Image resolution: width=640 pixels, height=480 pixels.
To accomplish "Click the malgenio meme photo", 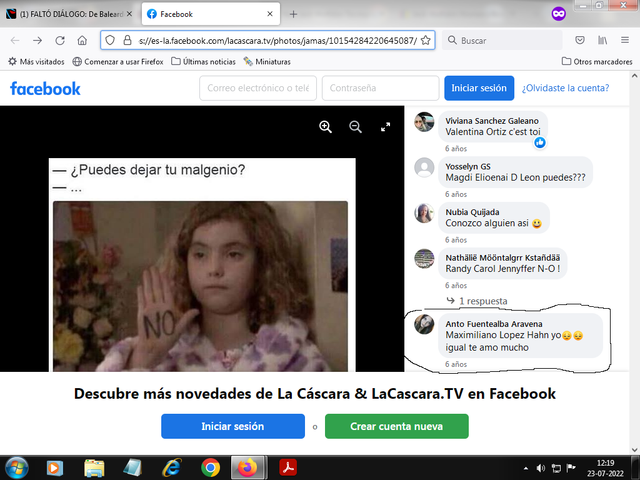I will click(x=200, y=286).
